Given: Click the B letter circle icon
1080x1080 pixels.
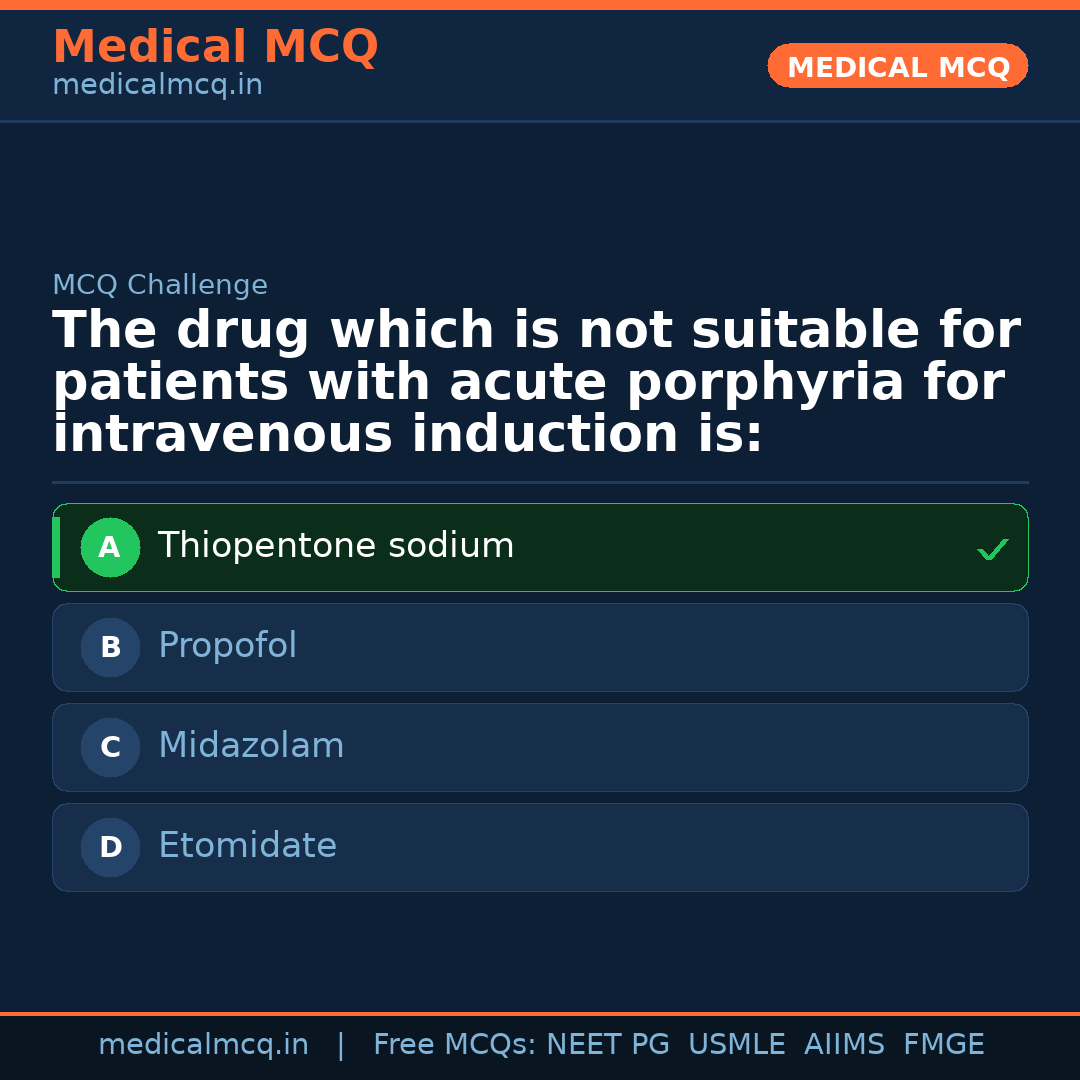Looking at the screenshot, I should coord(110,648).
